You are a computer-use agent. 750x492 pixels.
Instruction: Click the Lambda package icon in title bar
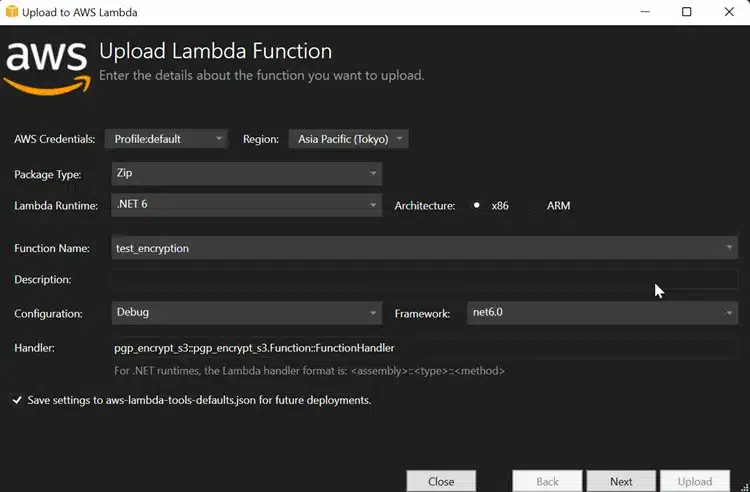tap(11, 11)
